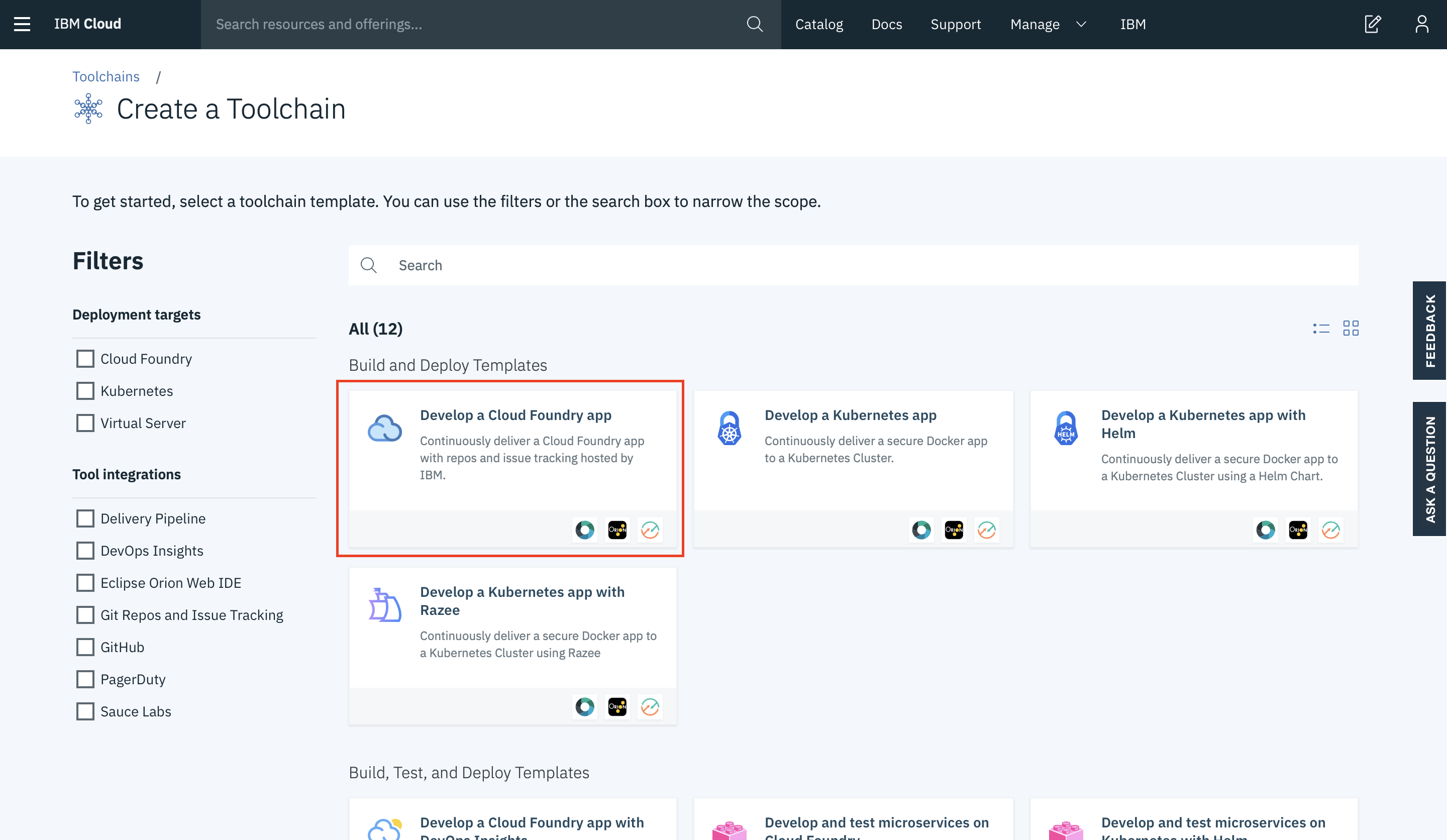Open the edit note icon in header
This screenshot has width=1447, height=840.
(1372, 24)
